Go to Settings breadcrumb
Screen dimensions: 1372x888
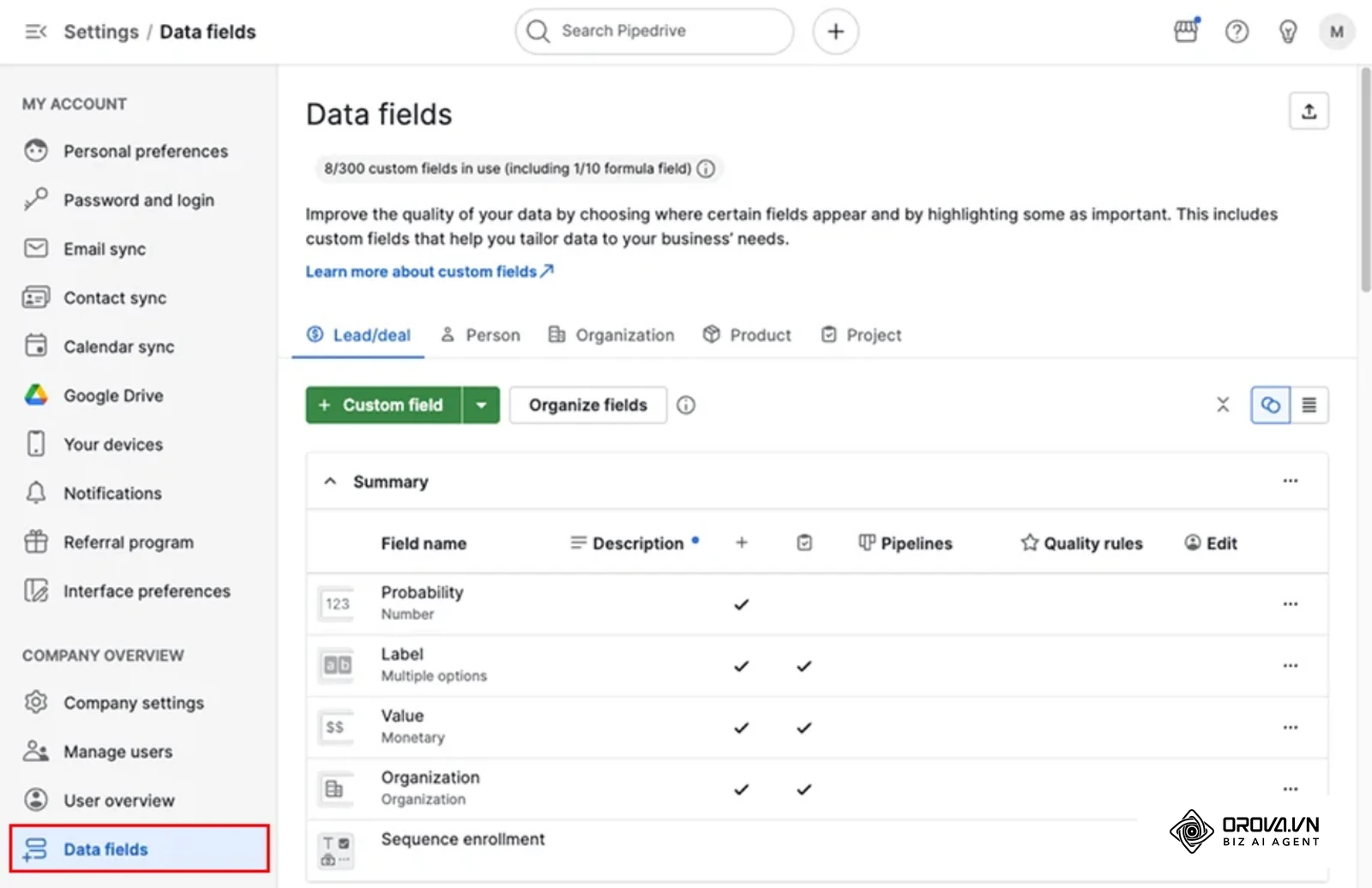click(101, 32)
